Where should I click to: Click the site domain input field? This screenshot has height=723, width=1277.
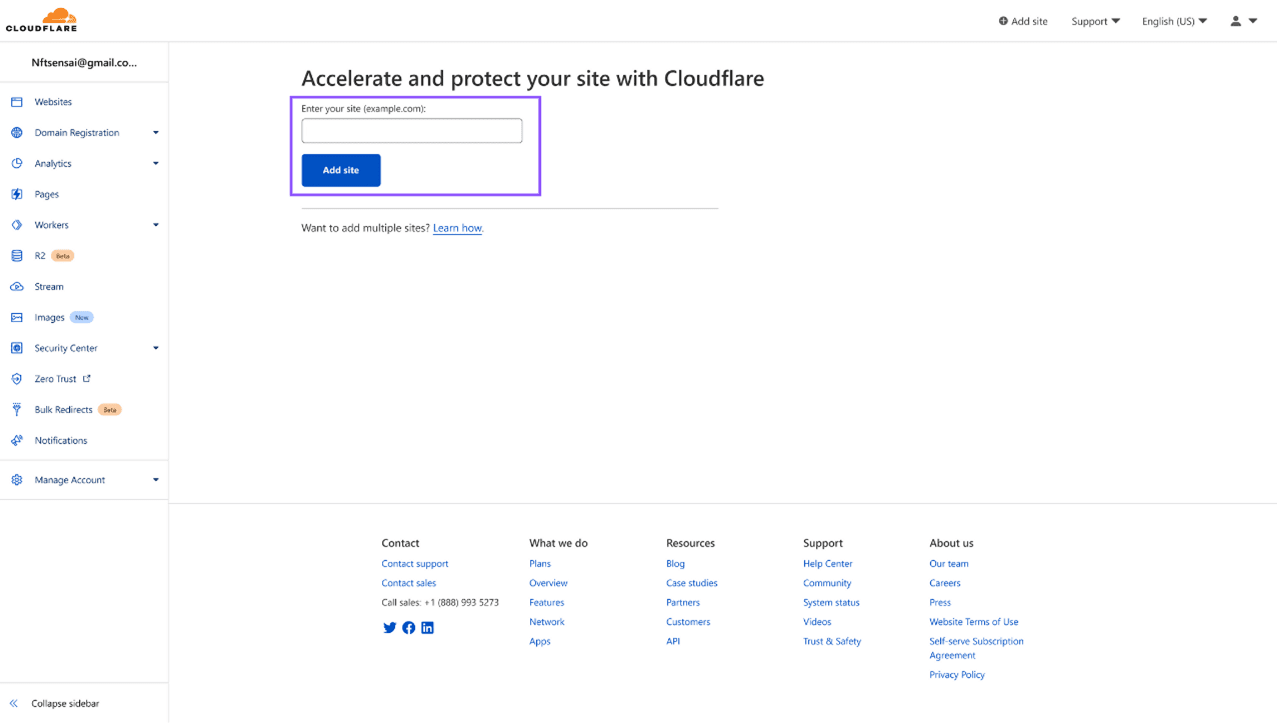(x=412, y=131)
